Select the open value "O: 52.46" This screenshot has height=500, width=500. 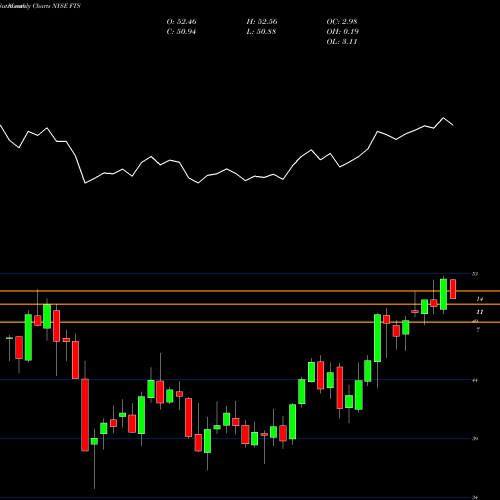(181, 22)
